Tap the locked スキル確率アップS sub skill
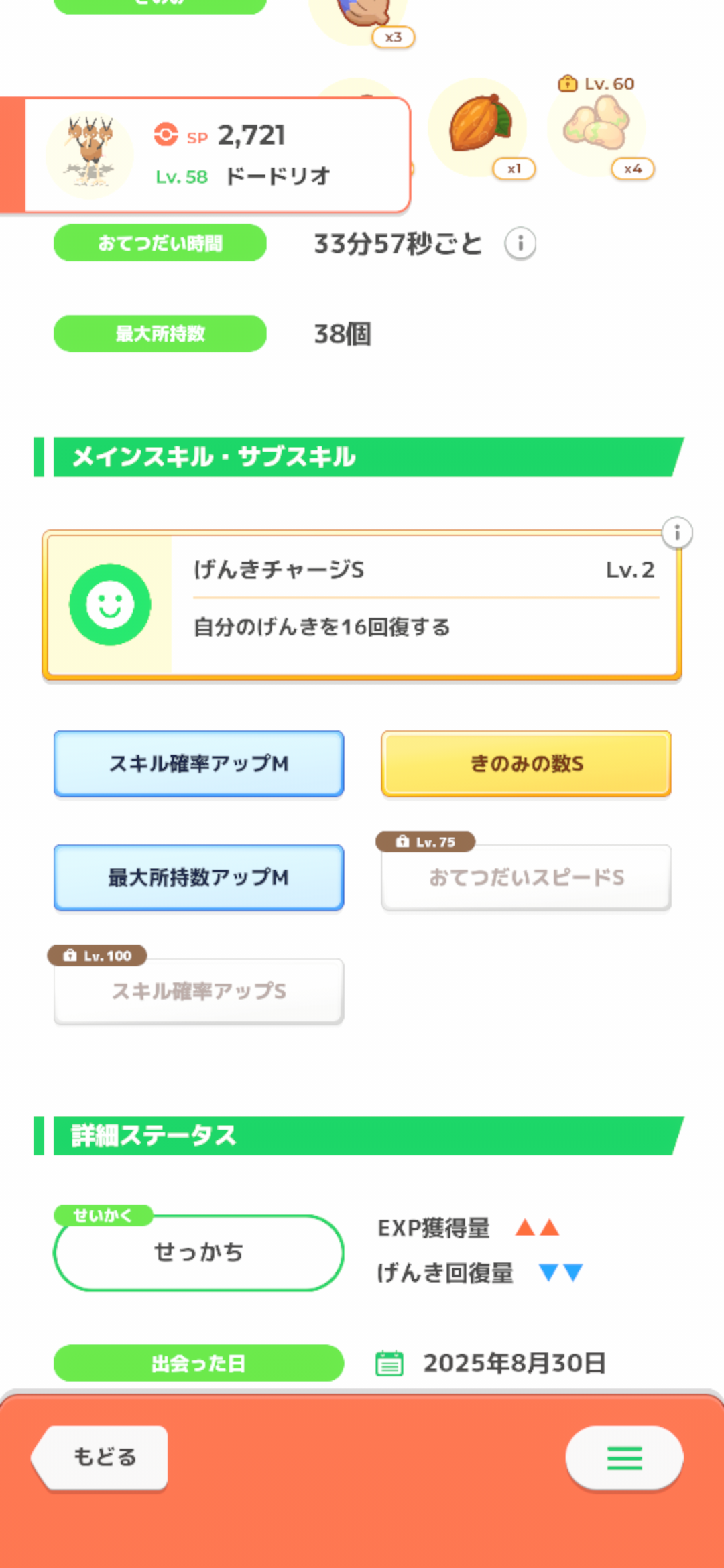Screen dimensions: 724x1568 199,991
